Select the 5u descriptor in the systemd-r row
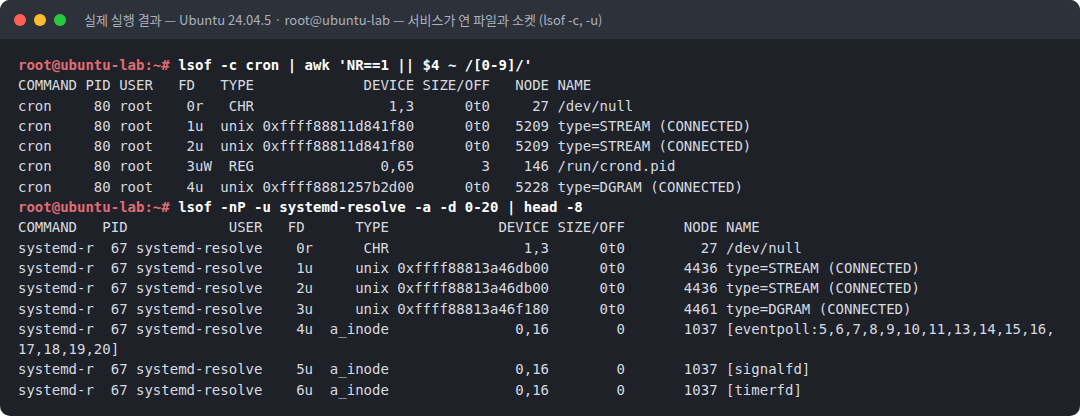 coord(304,369)
